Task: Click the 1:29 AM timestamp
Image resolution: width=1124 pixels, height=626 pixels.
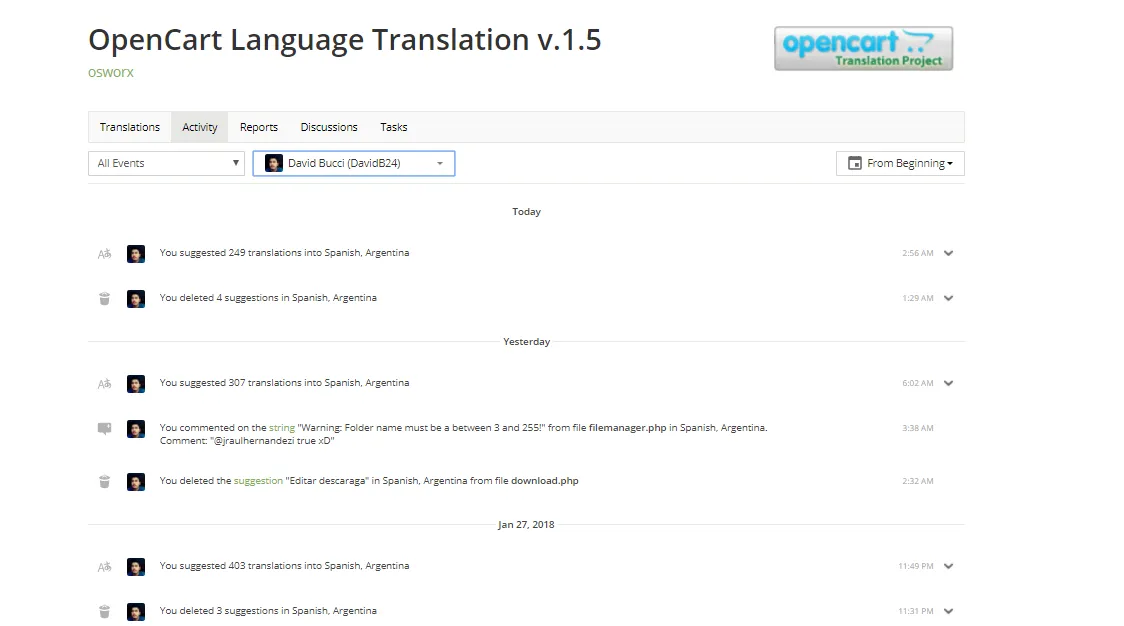Action: 918,298
